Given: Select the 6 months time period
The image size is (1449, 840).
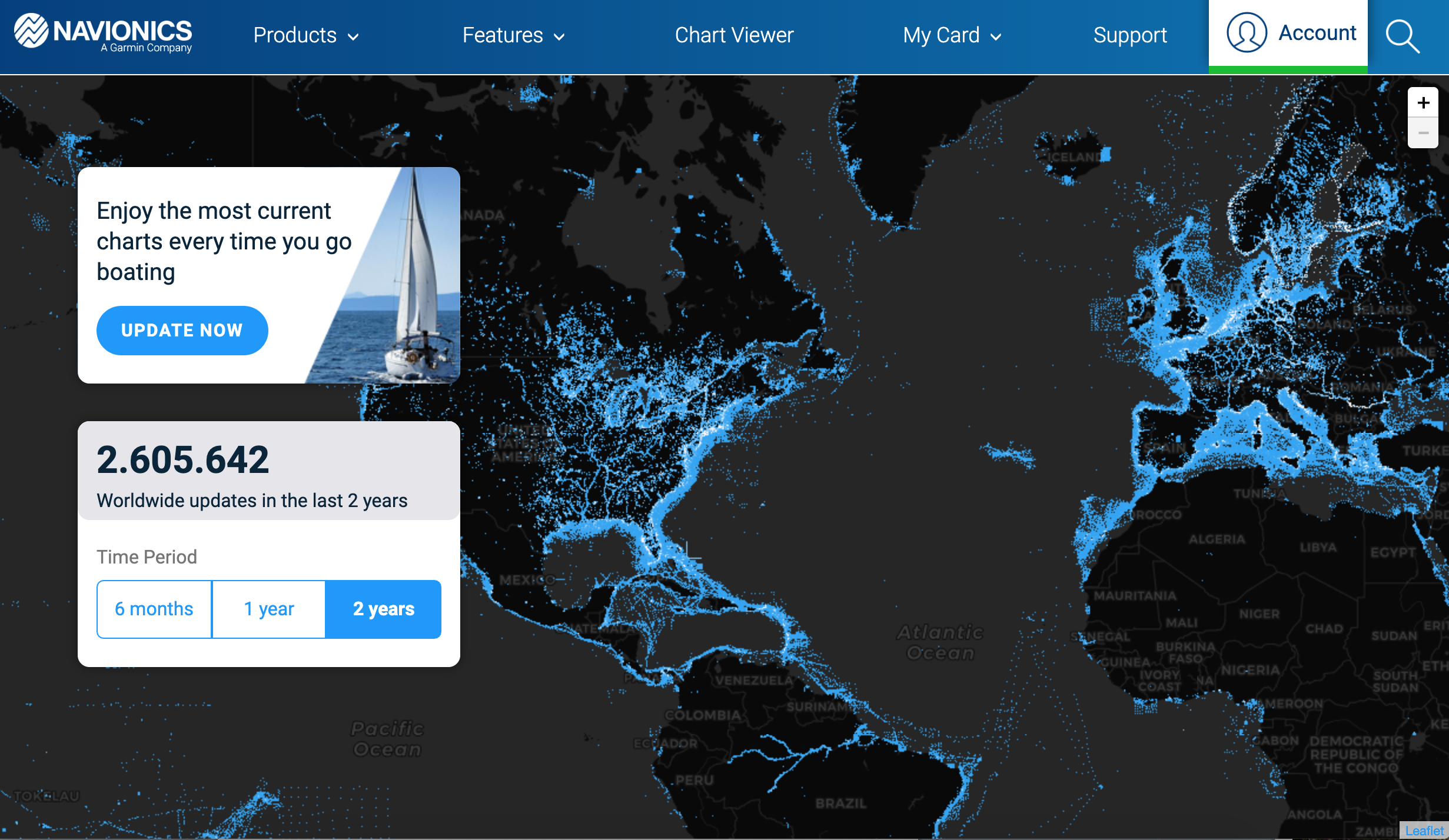Looking at the screenshot, I should point(155,608).
